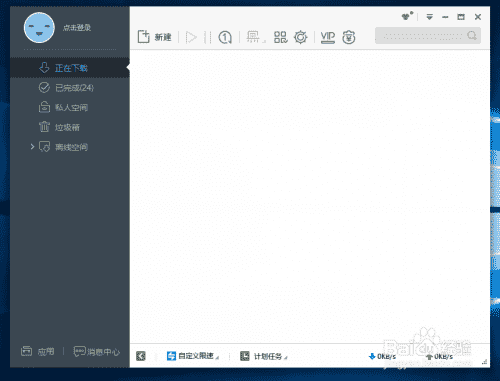Click the pause download icon
The image size is (500, 381).
207,37
